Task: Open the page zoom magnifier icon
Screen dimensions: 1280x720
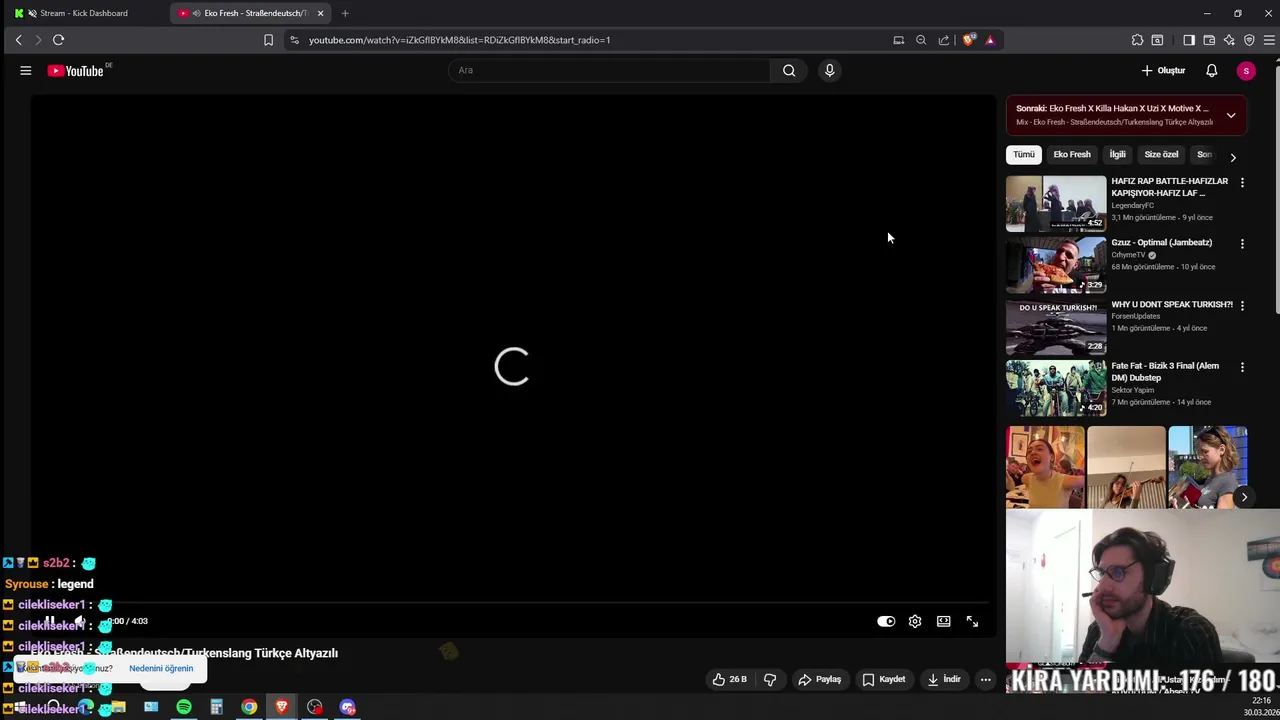Action: coord(921,40)
